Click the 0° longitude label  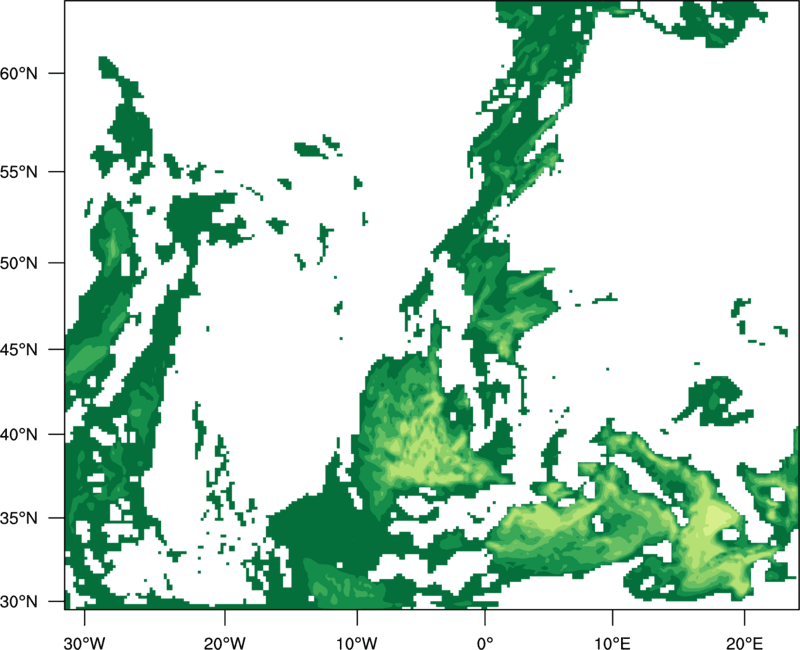(x=485, y=643)
